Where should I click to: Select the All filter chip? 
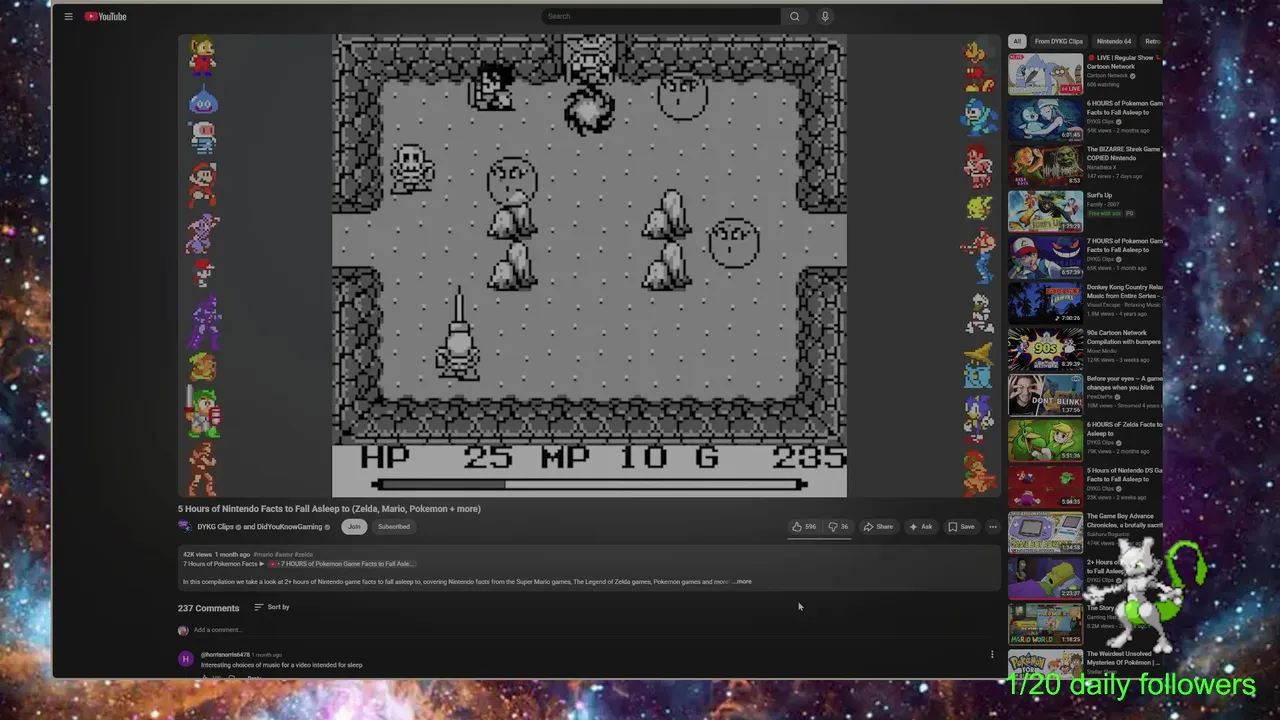pyautogui.click(x=1017, y=41)
